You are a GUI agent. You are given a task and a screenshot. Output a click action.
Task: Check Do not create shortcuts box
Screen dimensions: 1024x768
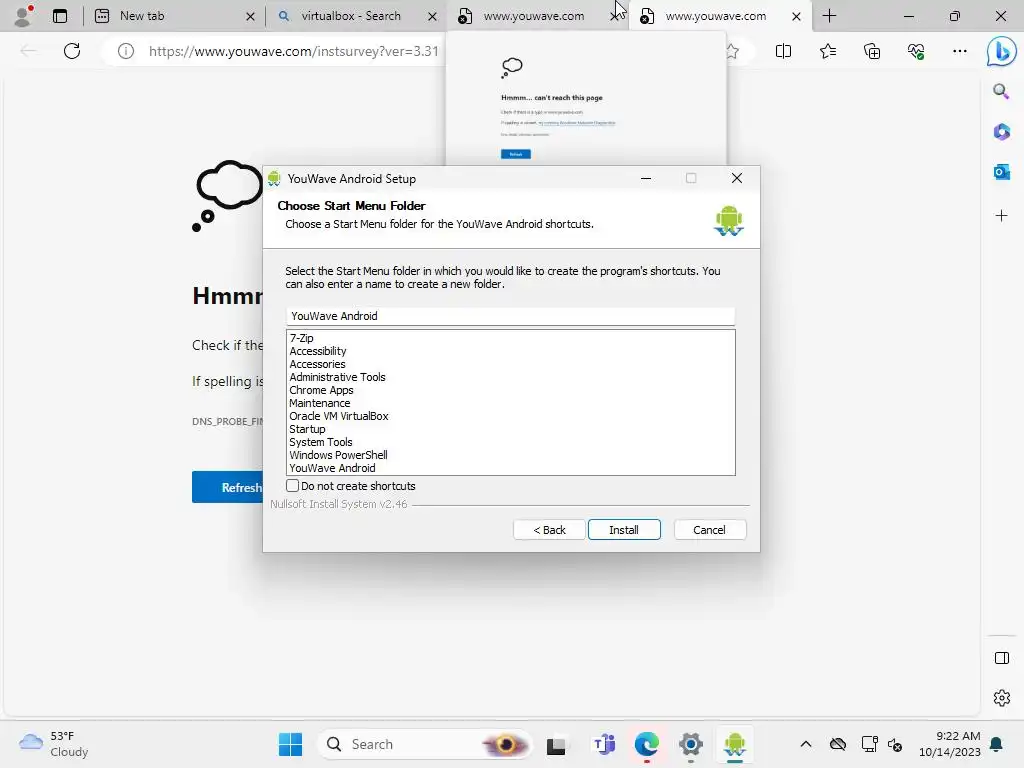point(293,485)
